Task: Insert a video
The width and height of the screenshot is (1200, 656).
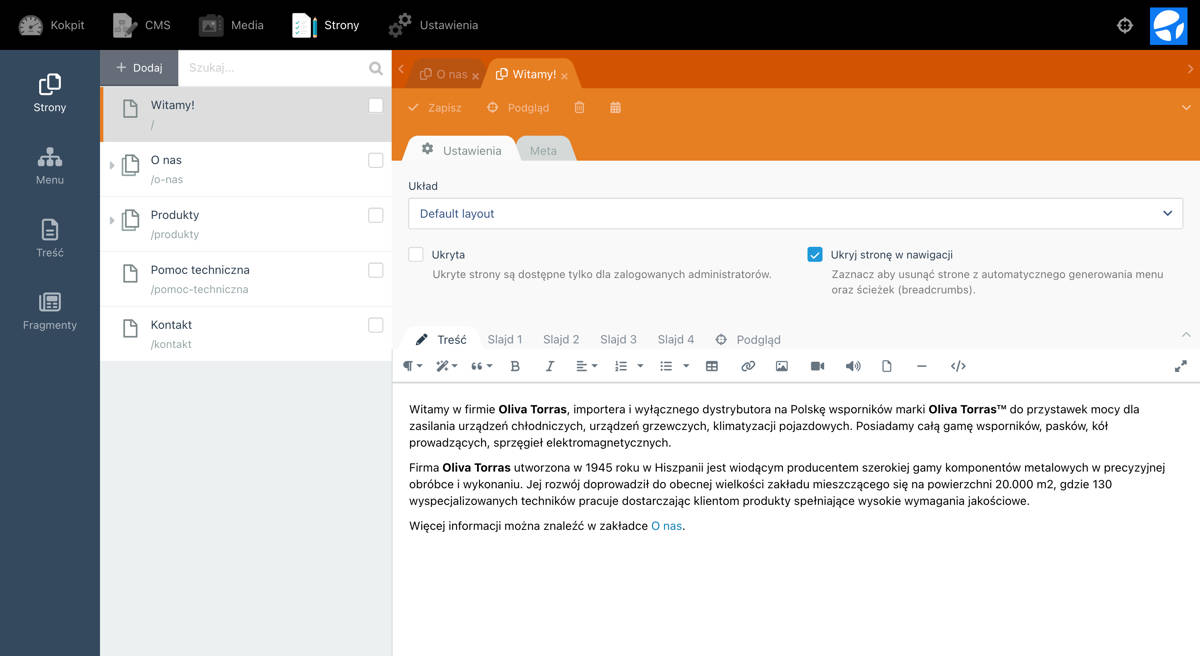Action: (x=817, y=367)
